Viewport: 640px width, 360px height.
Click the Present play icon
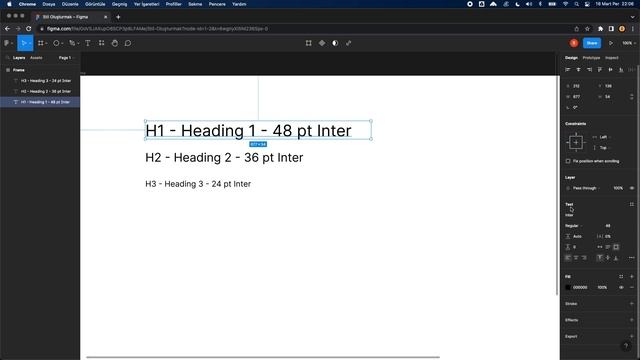611,43
